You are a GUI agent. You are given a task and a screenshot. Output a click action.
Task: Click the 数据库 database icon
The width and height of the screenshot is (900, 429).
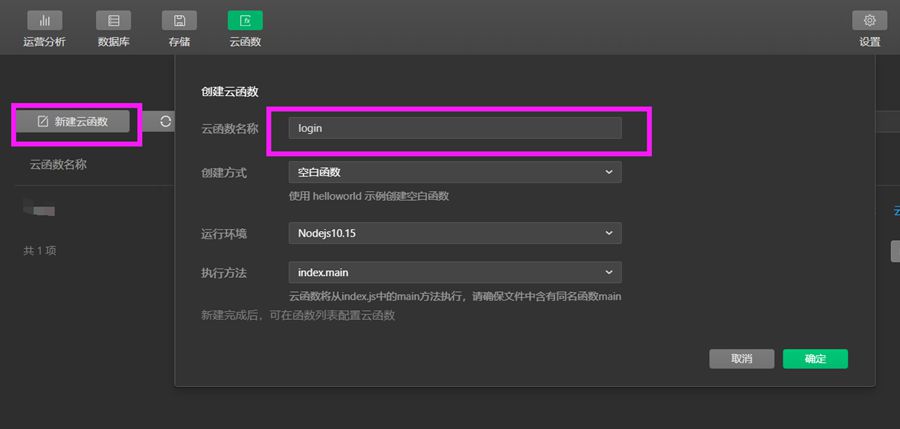[113, 20]
